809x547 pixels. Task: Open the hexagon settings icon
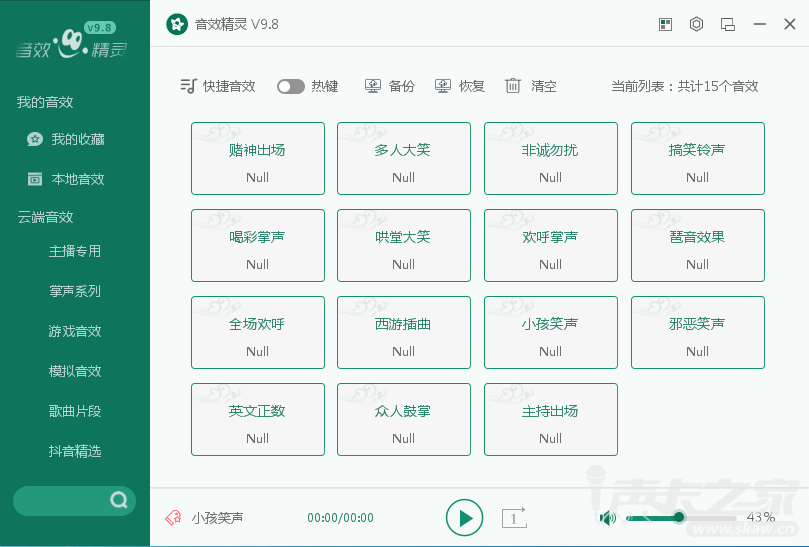697,24
